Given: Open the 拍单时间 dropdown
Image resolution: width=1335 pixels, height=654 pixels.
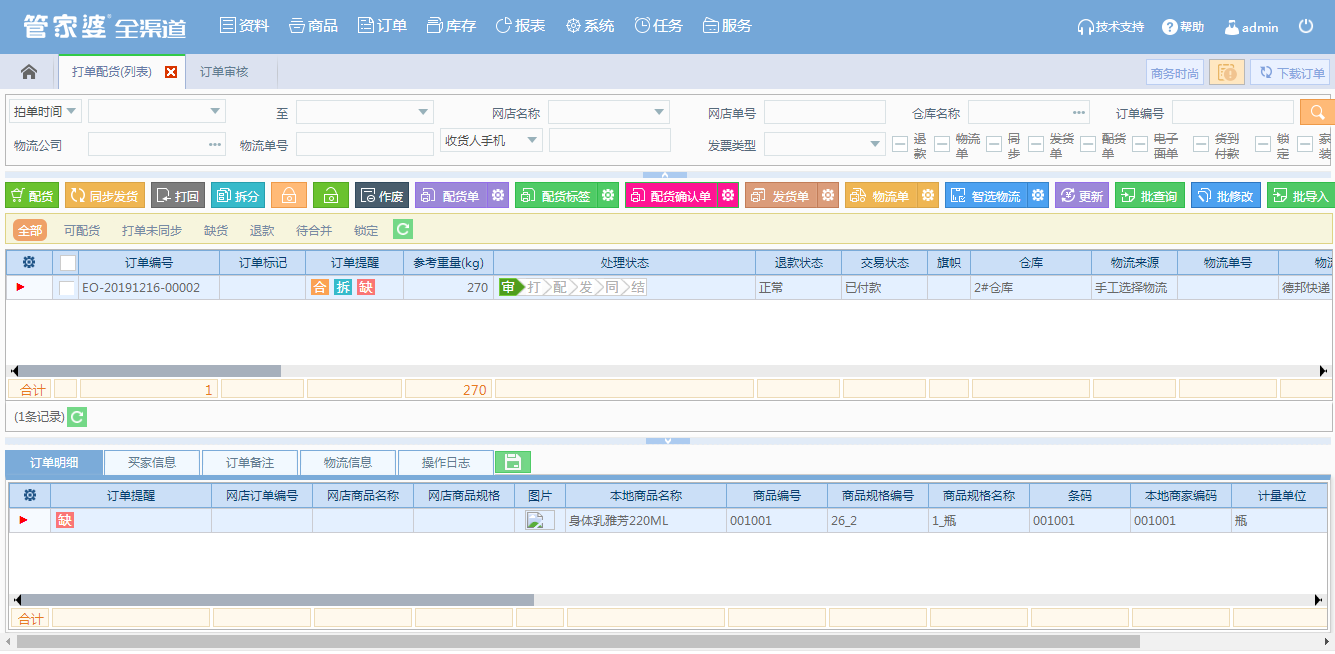Looking at the screenshot, I should [x=45, y=111].
